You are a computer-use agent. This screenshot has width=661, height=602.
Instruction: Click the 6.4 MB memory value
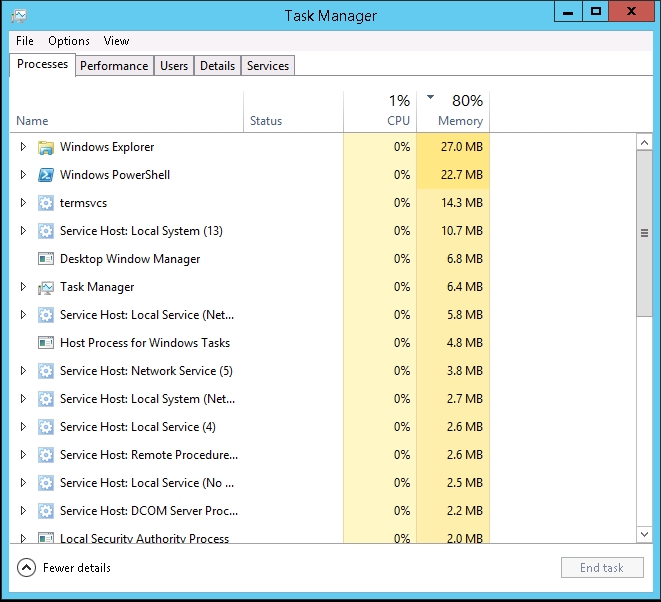pyautogui.click(x=465, y=287)
